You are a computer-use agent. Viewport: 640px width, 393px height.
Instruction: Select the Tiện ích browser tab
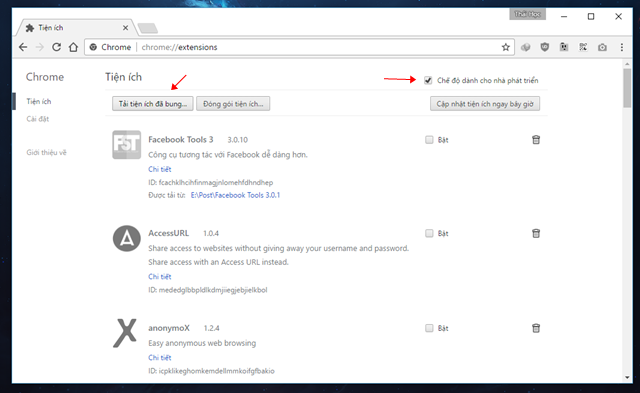click(76, 28)
